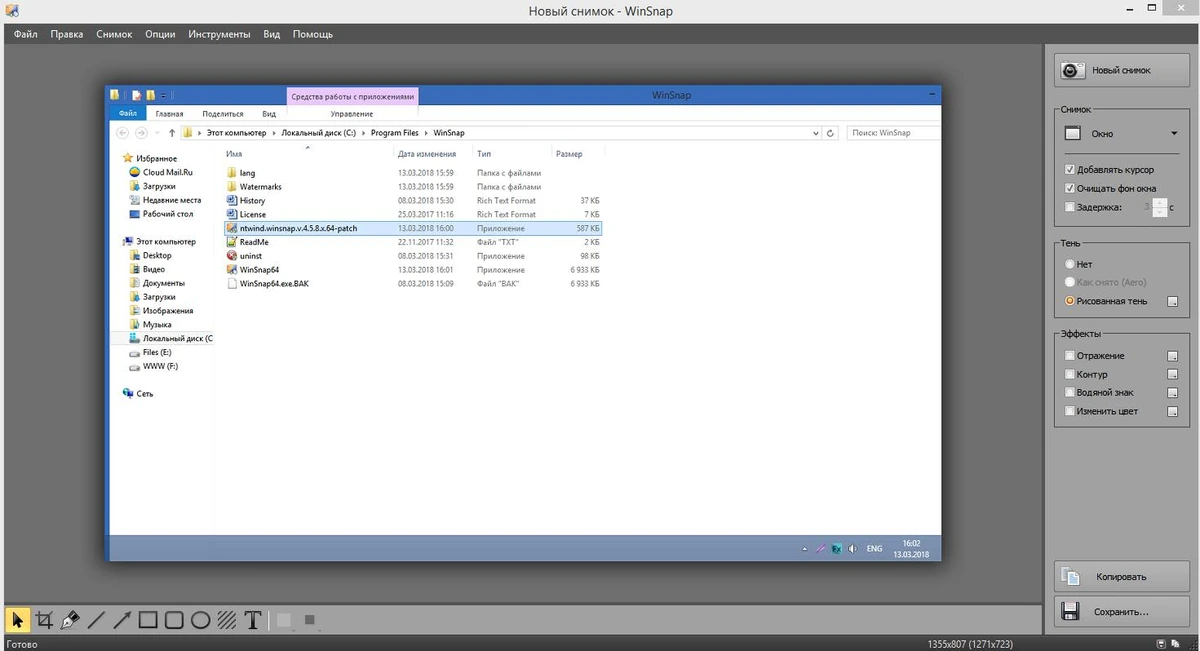The width and height of the screenshot is (1200, 651).
Task: Open settings for Рисованная тень shadow
Action: (x=1173, y=301)
